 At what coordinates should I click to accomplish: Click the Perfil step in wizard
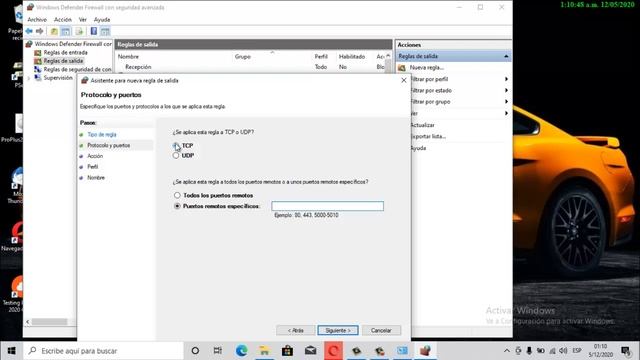click(93, 167)
